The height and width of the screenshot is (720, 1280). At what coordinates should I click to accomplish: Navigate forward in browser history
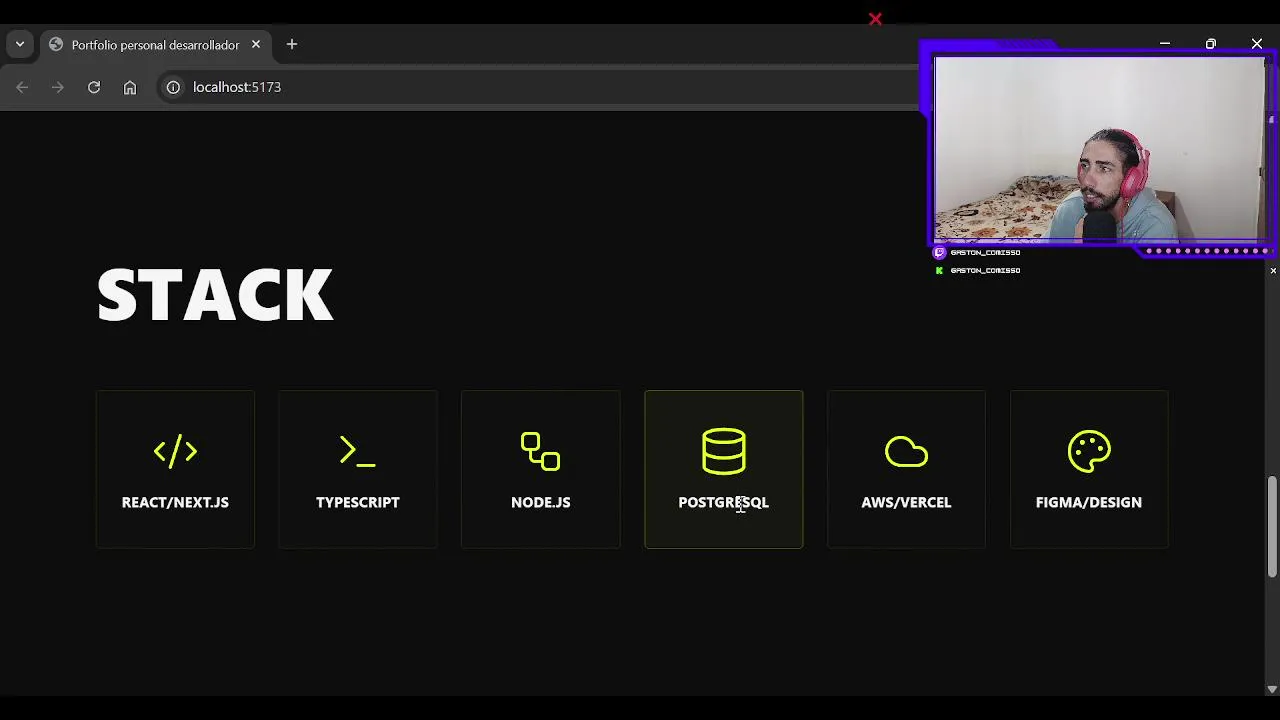tap(58, 87)
